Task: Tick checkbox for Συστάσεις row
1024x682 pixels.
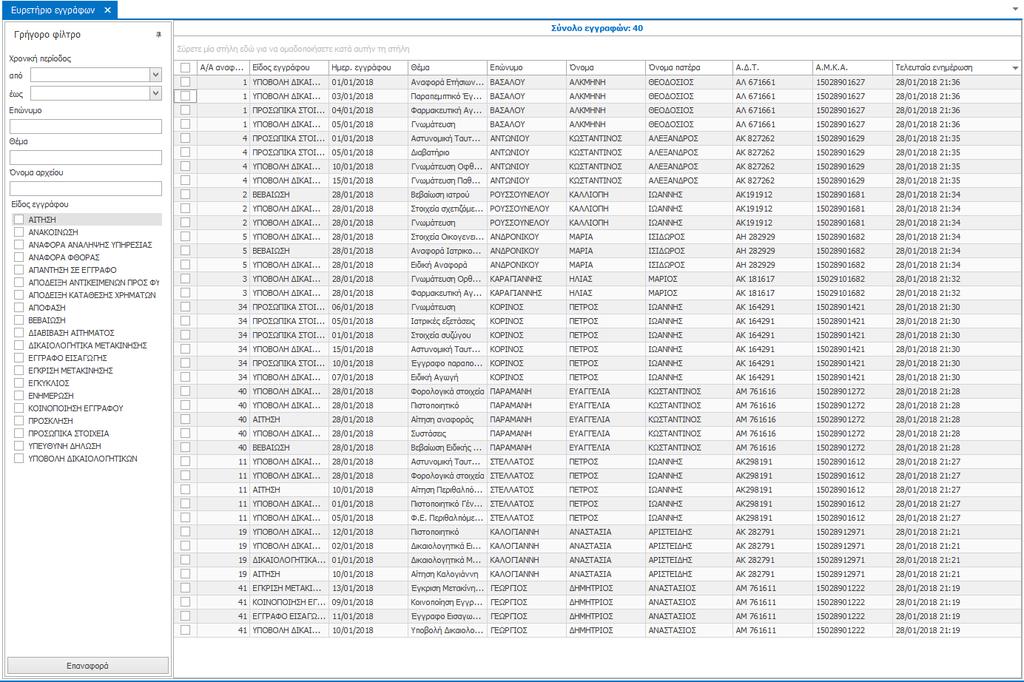Action: point(185,433)
